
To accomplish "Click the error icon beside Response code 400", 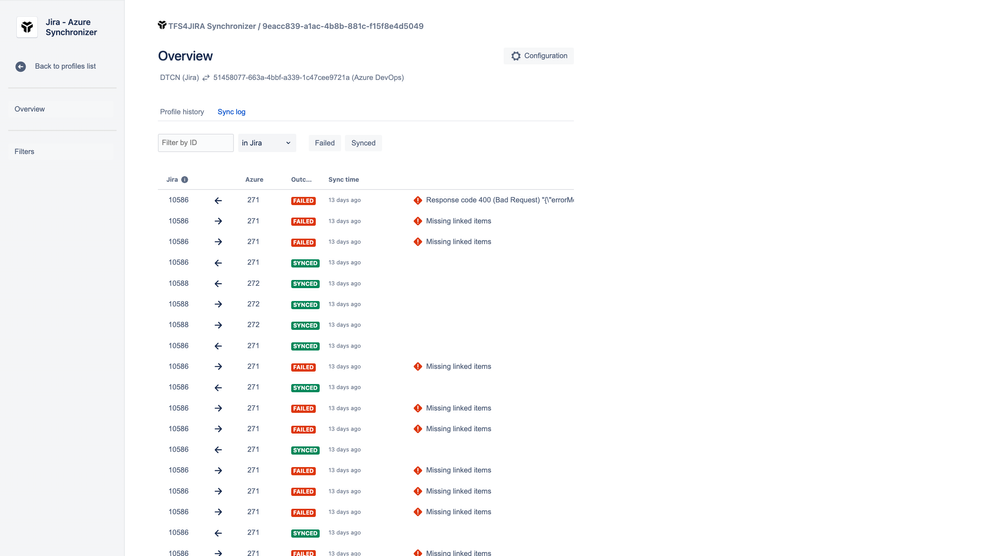I will pyautogui.click(x=418, y=200).
